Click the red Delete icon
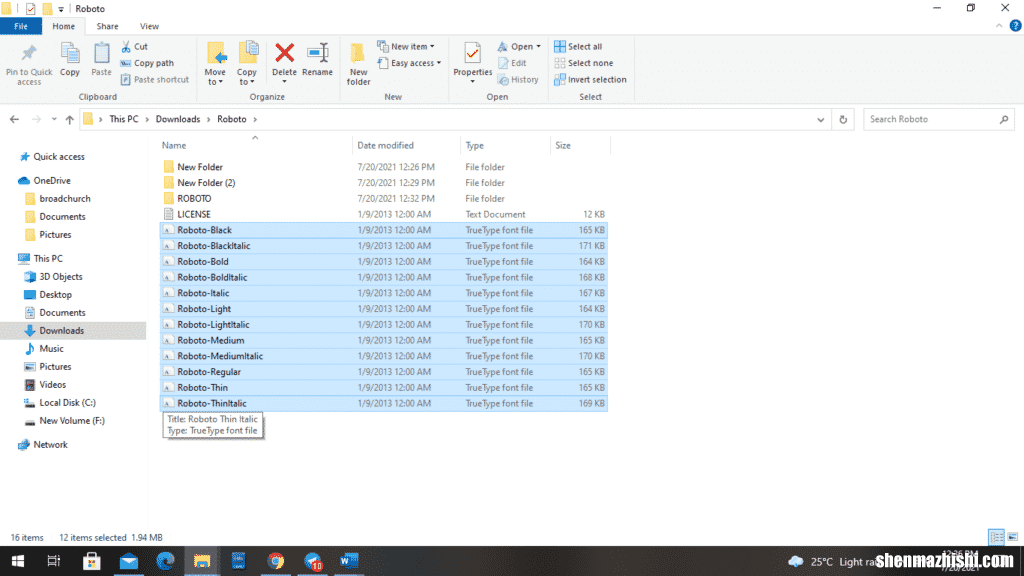Screen dimensions: 1024x576 [x=284, y=54]
